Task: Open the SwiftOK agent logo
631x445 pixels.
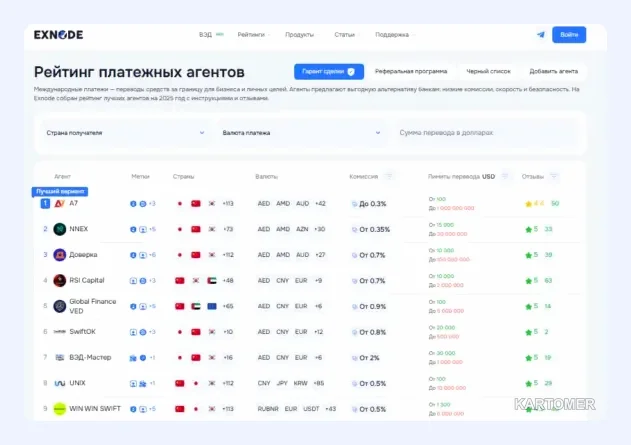Action: 60,332
